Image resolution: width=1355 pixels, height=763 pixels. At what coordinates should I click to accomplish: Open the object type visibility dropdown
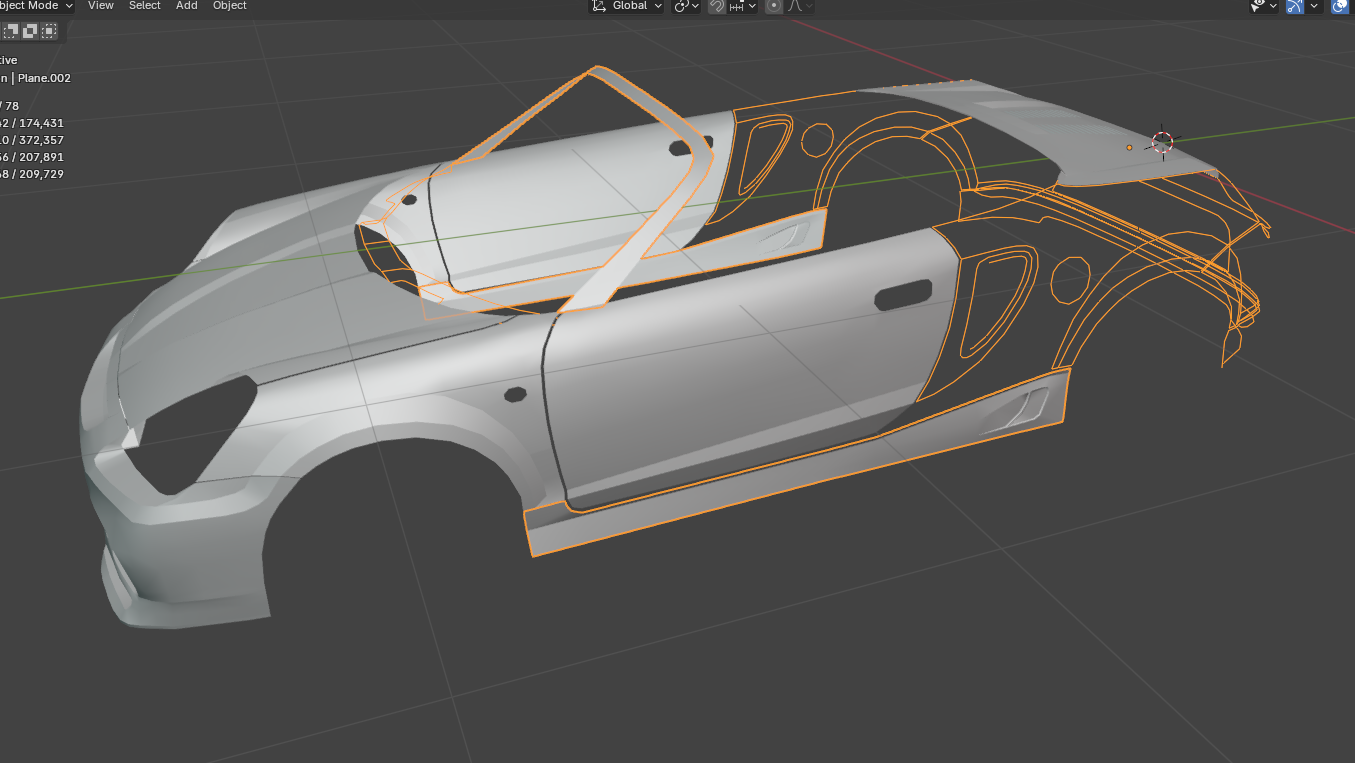click(x=1264, y=6)
